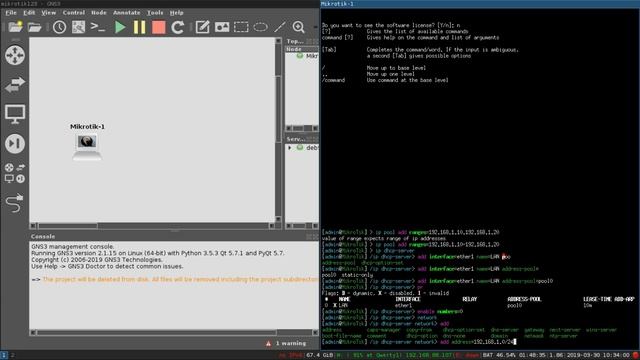Switch to workspace 2 in status bar
This screenshot has height=360, width=640.
[12, 355]
